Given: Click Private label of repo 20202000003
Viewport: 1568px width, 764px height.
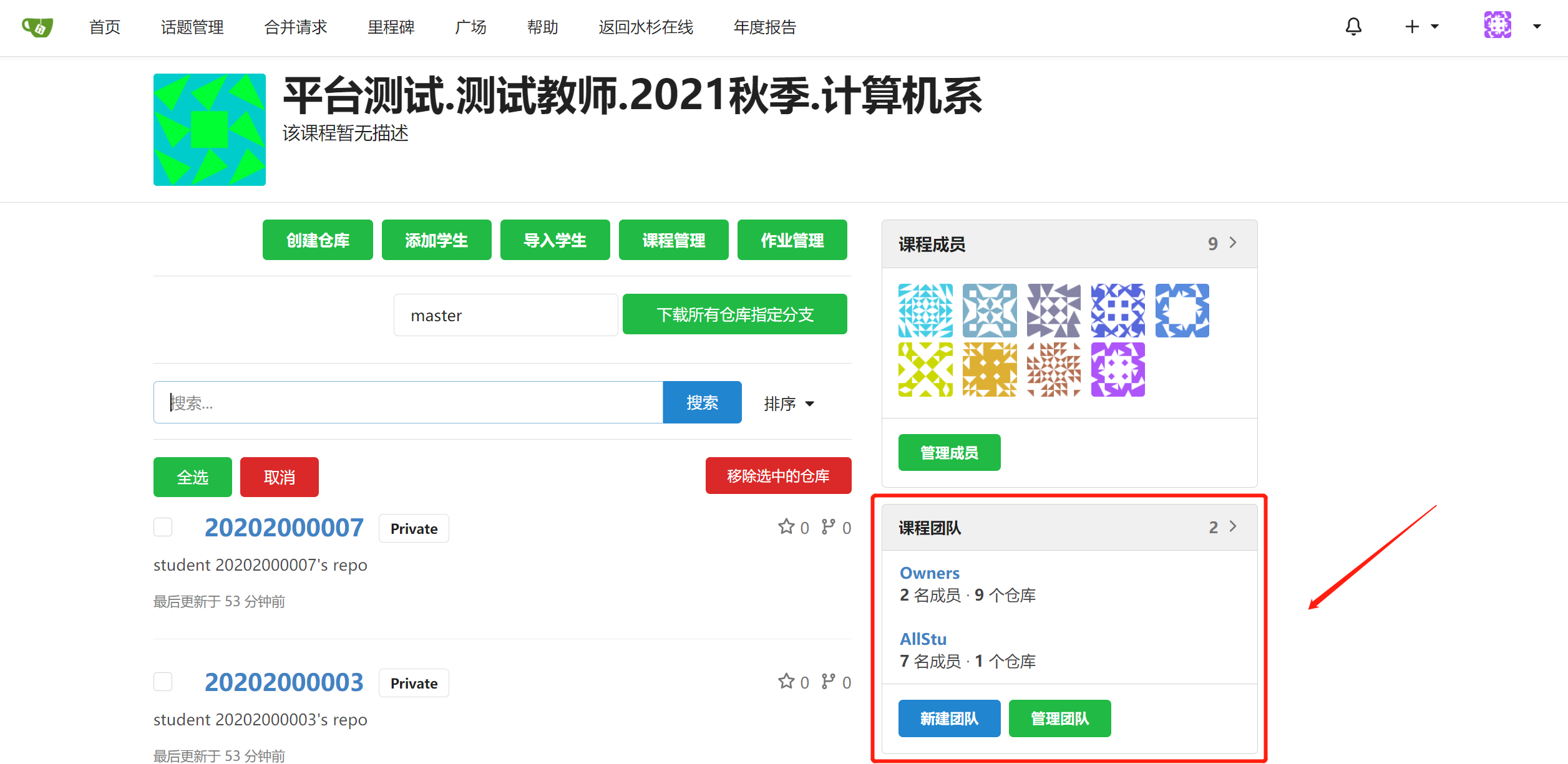Looking at the screenshot, I should tap(414, 684).
